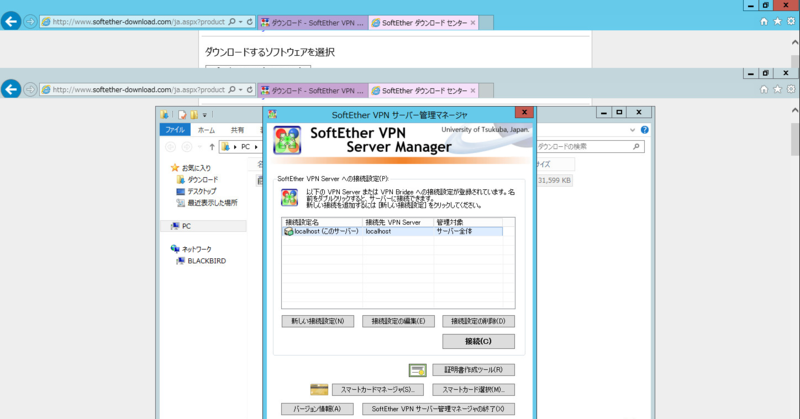The height and width of the screenshot is (419, 800).
Task: Select ネットワーク in the Explorer navigation pane
Action: (x=196, y=250)
